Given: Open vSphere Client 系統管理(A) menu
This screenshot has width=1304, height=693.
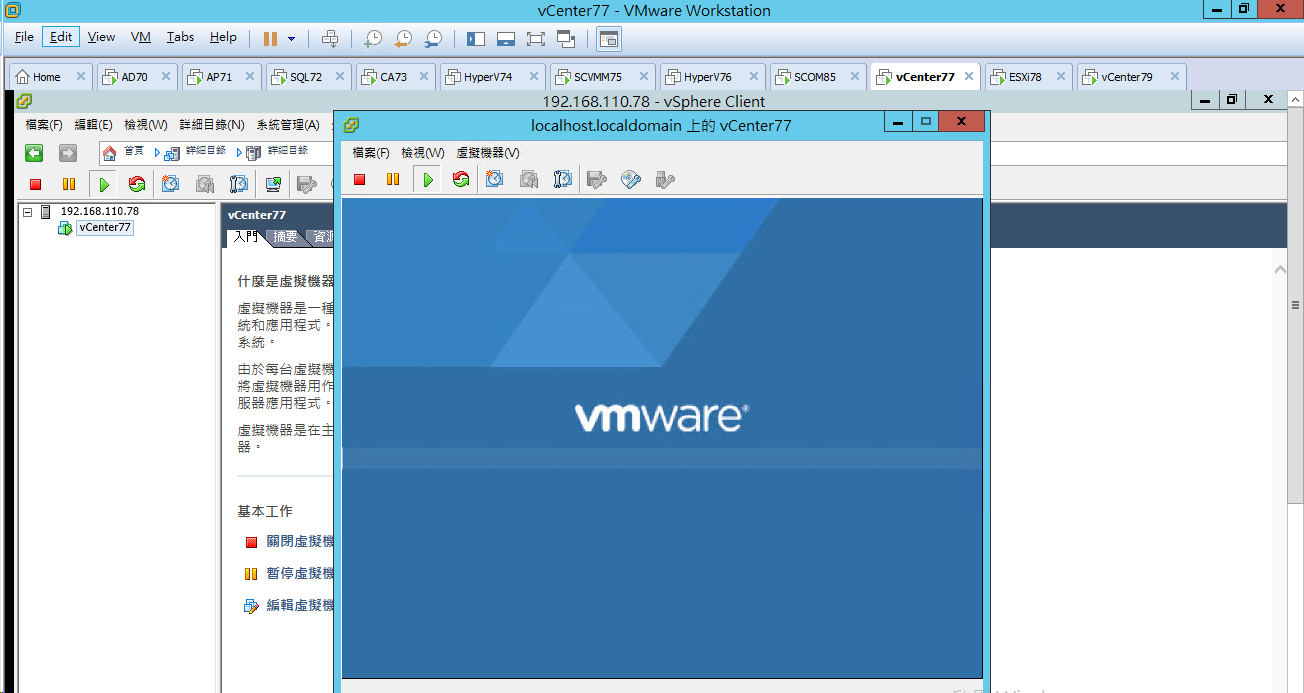Looking at the screenshot, I should pos(288,125).
